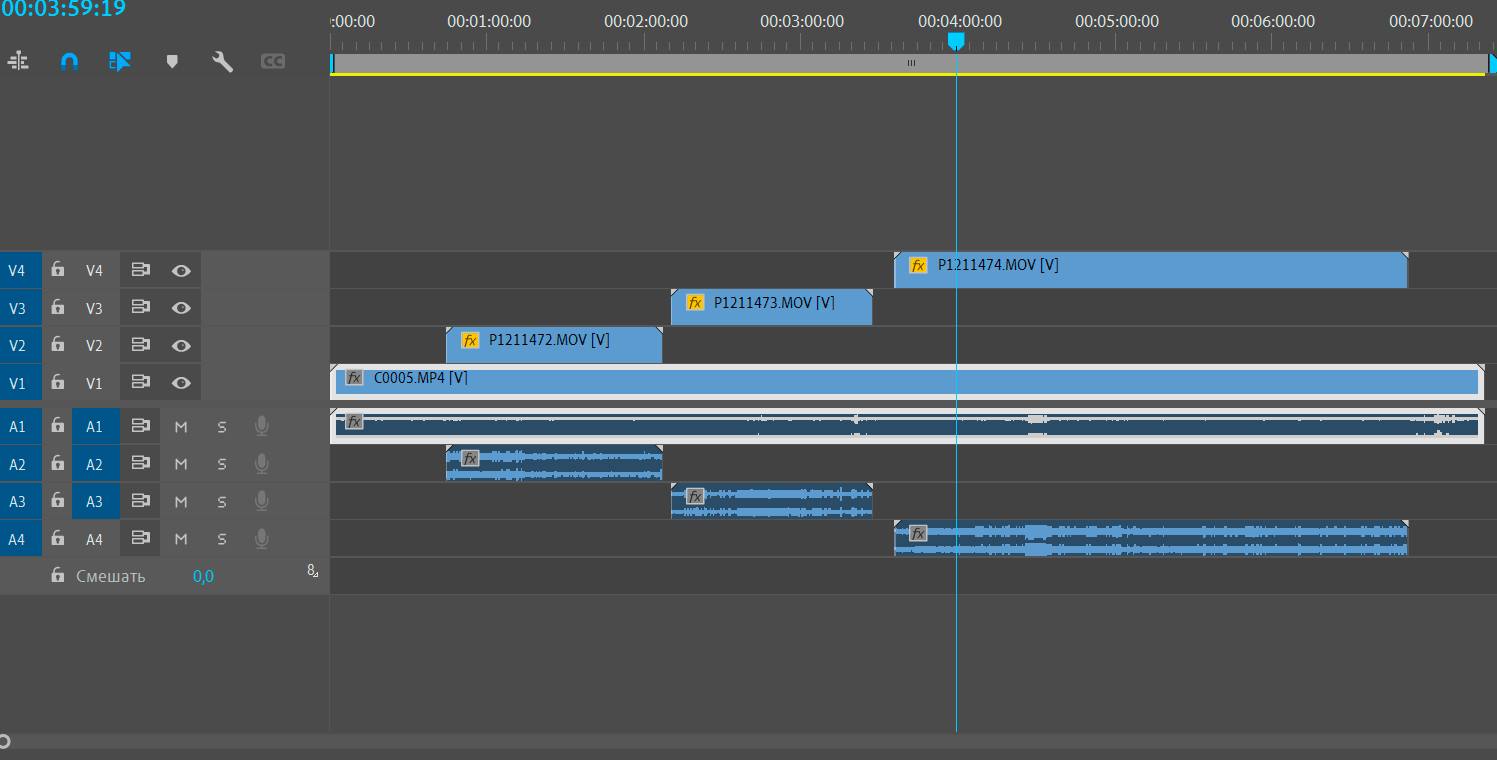Click the Смешать mix track label

[x=111, y=576]
